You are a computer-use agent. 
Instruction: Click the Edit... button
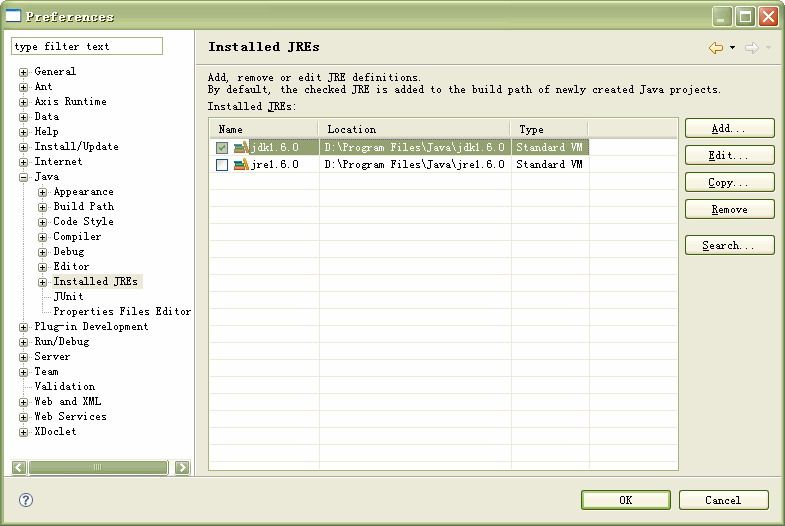729,155
